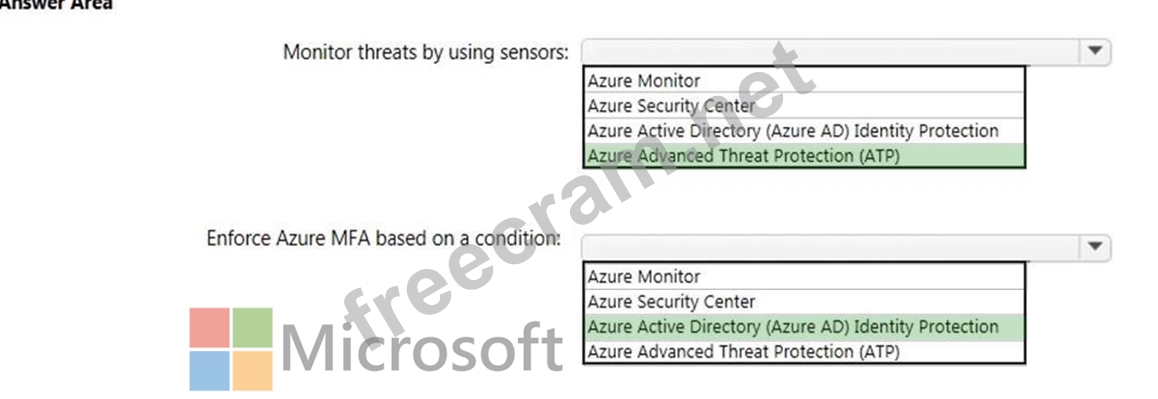
Task: Click the empty Monitor threats combo box field
Action: [831, 52]
